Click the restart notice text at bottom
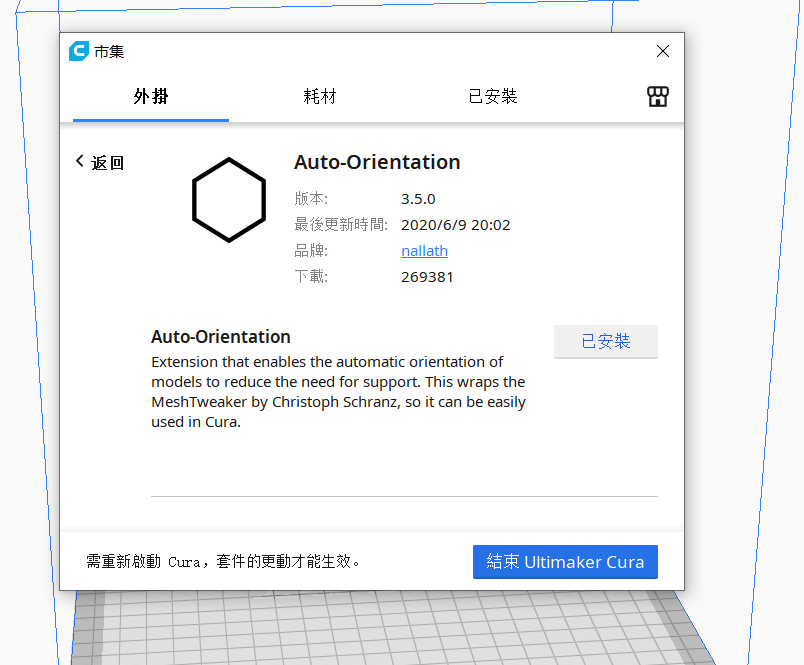The width and height of the screenshot is (804, 665). point(224,562)
